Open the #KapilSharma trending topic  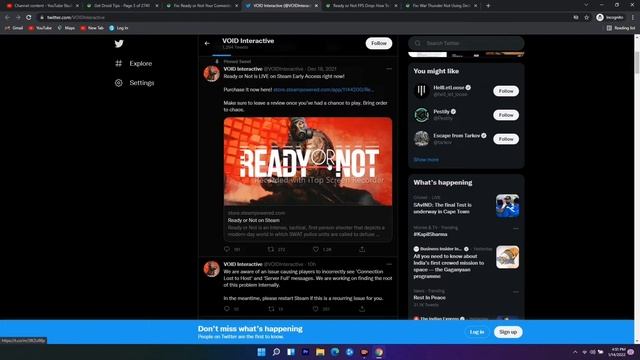pos(430,234)
